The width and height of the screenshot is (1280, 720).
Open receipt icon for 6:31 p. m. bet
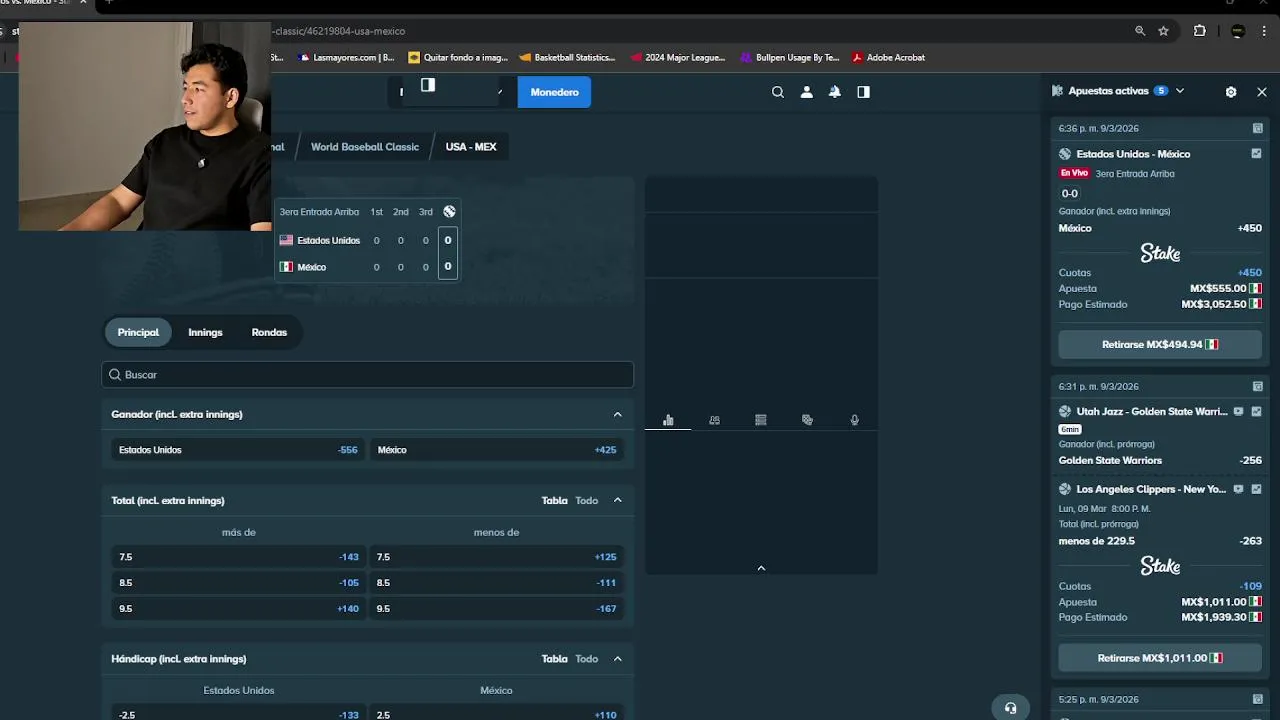(1257, 386)
